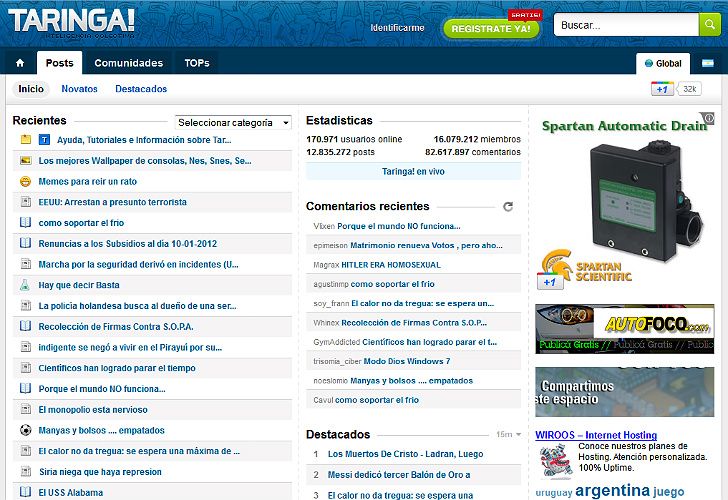
Task: Open comment link HITLER ERA HOMOSEXUAL
Action: click(391, 265)
